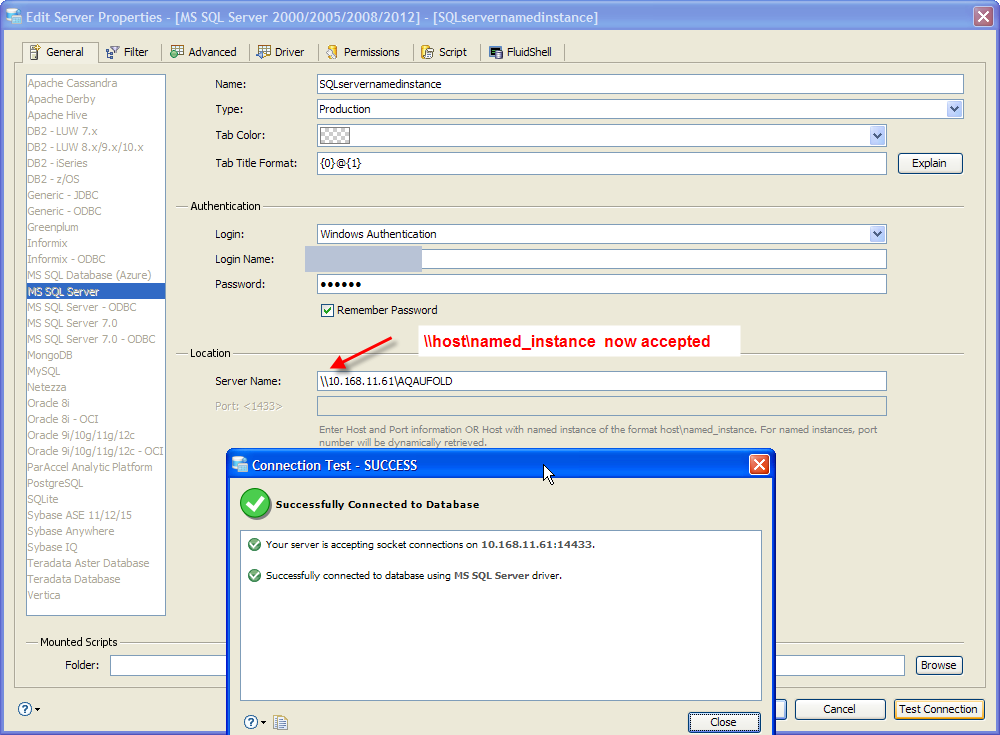Select SQLite in server list
The width and height of the screenshot is (1000, 735).
[x=43, y=499]
